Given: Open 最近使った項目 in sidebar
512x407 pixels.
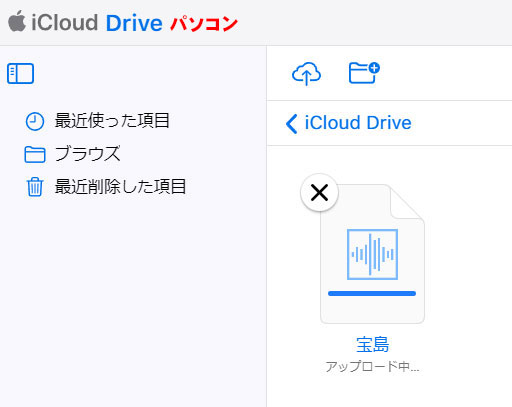Looking at the screenshot, I should 98,121.
